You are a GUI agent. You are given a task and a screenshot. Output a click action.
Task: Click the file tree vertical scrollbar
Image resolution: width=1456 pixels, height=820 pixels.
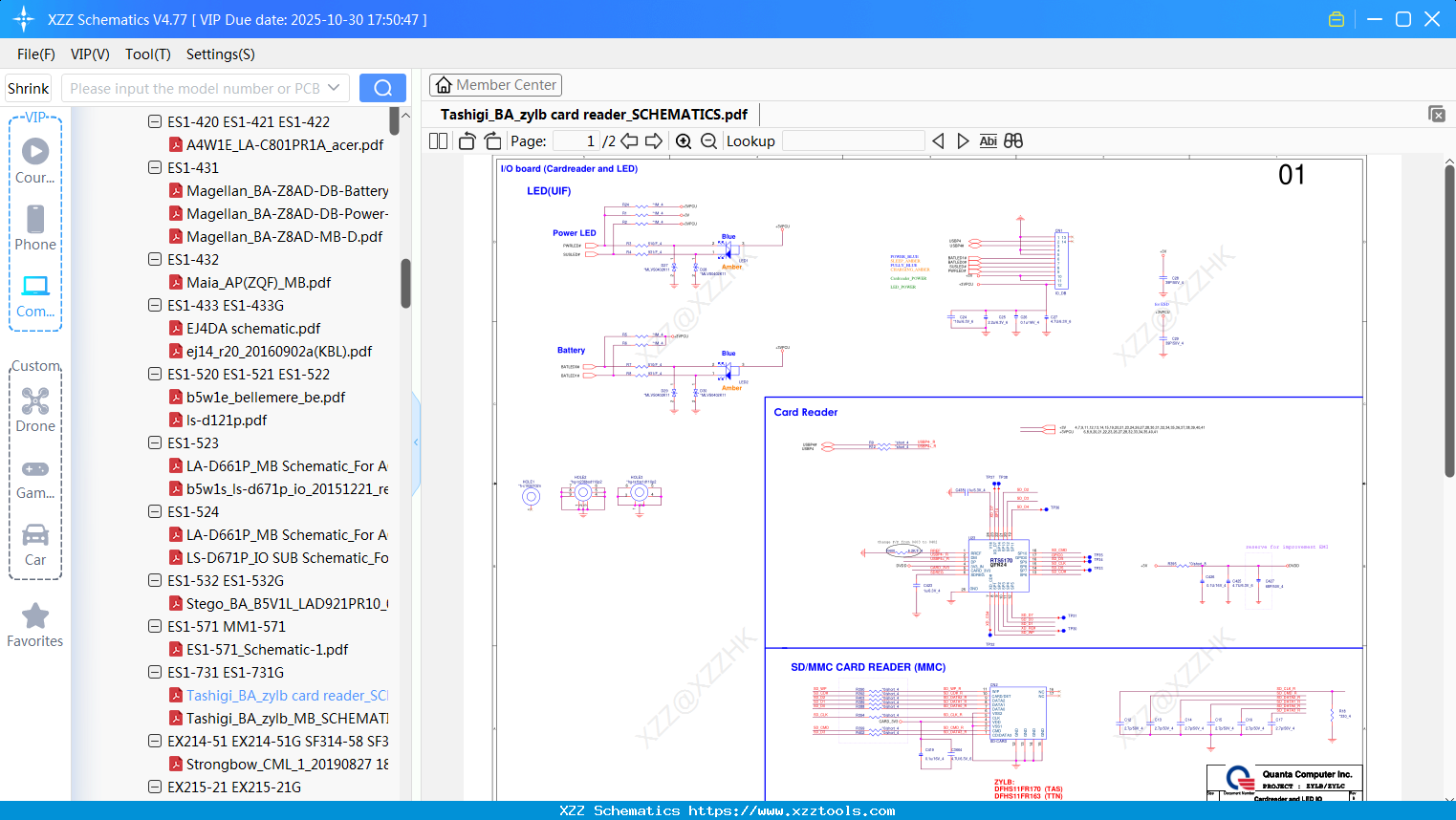pyautogui.click(x=405, y=283)
